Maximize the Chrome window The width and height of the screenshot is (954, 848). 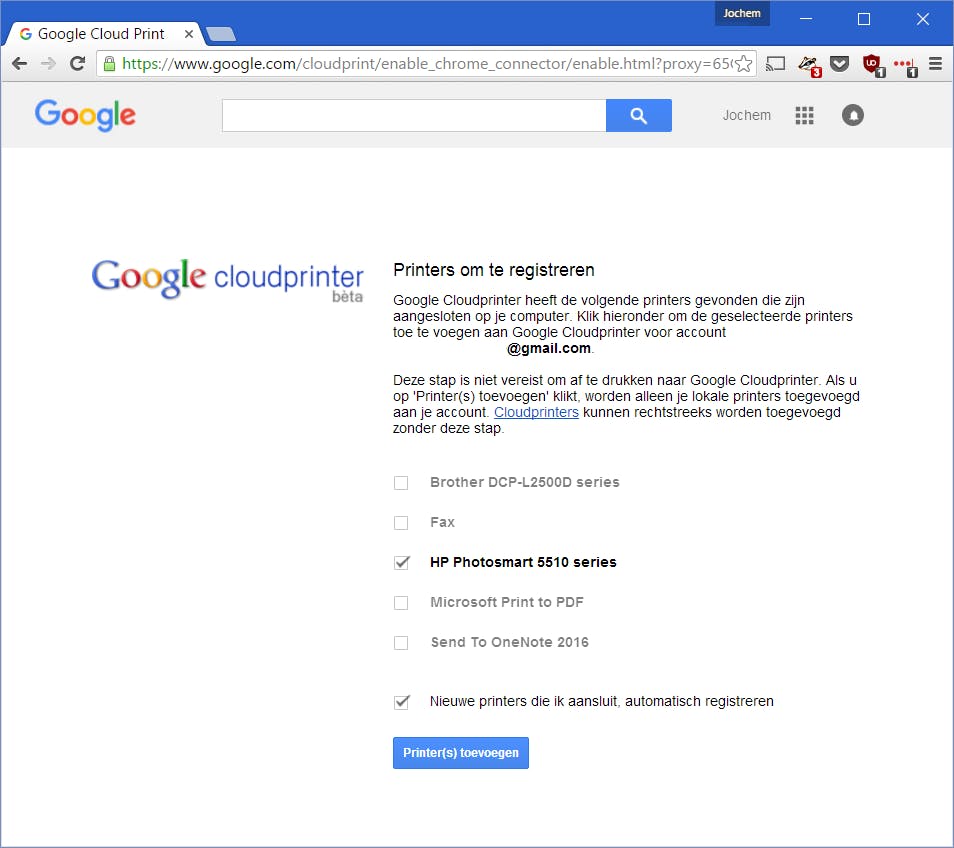tap(864, 19)
